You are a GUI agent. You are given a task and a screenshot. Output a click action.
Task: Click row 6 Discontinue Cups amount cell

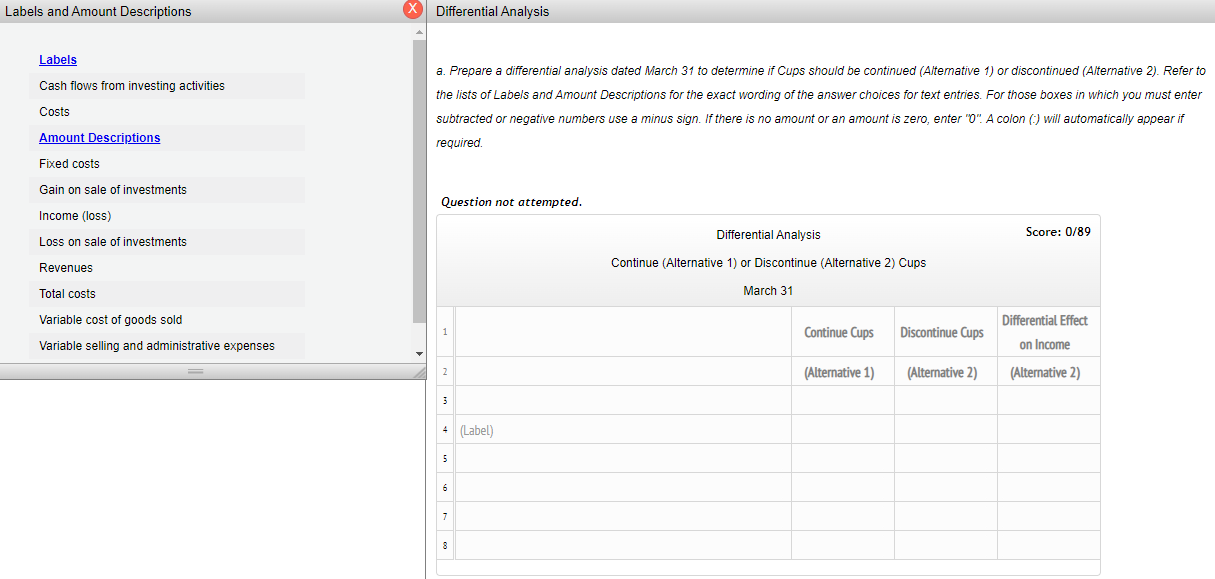coord(946,487)
